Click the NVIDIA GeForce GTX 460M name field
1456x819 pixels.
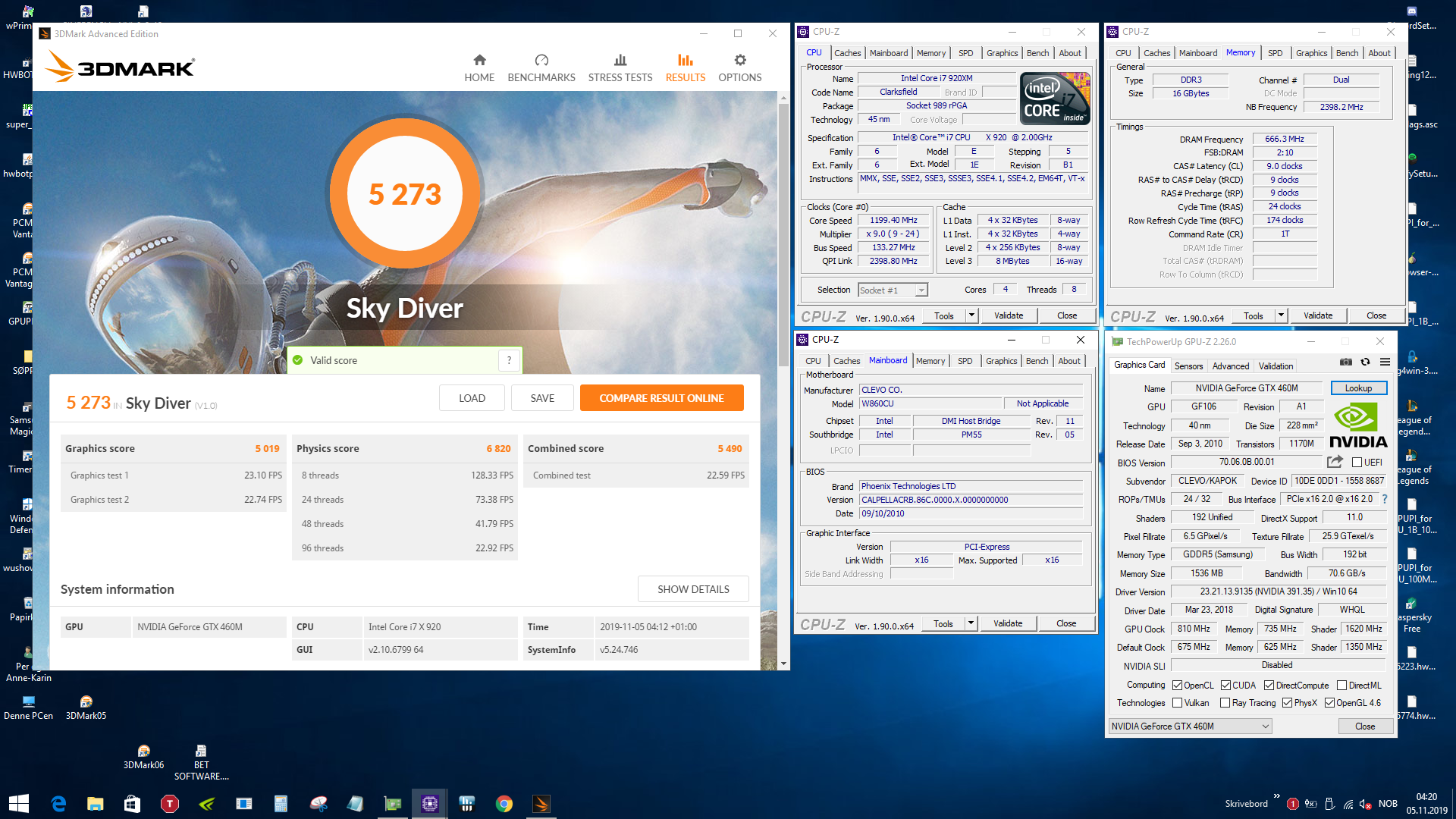1246,388
